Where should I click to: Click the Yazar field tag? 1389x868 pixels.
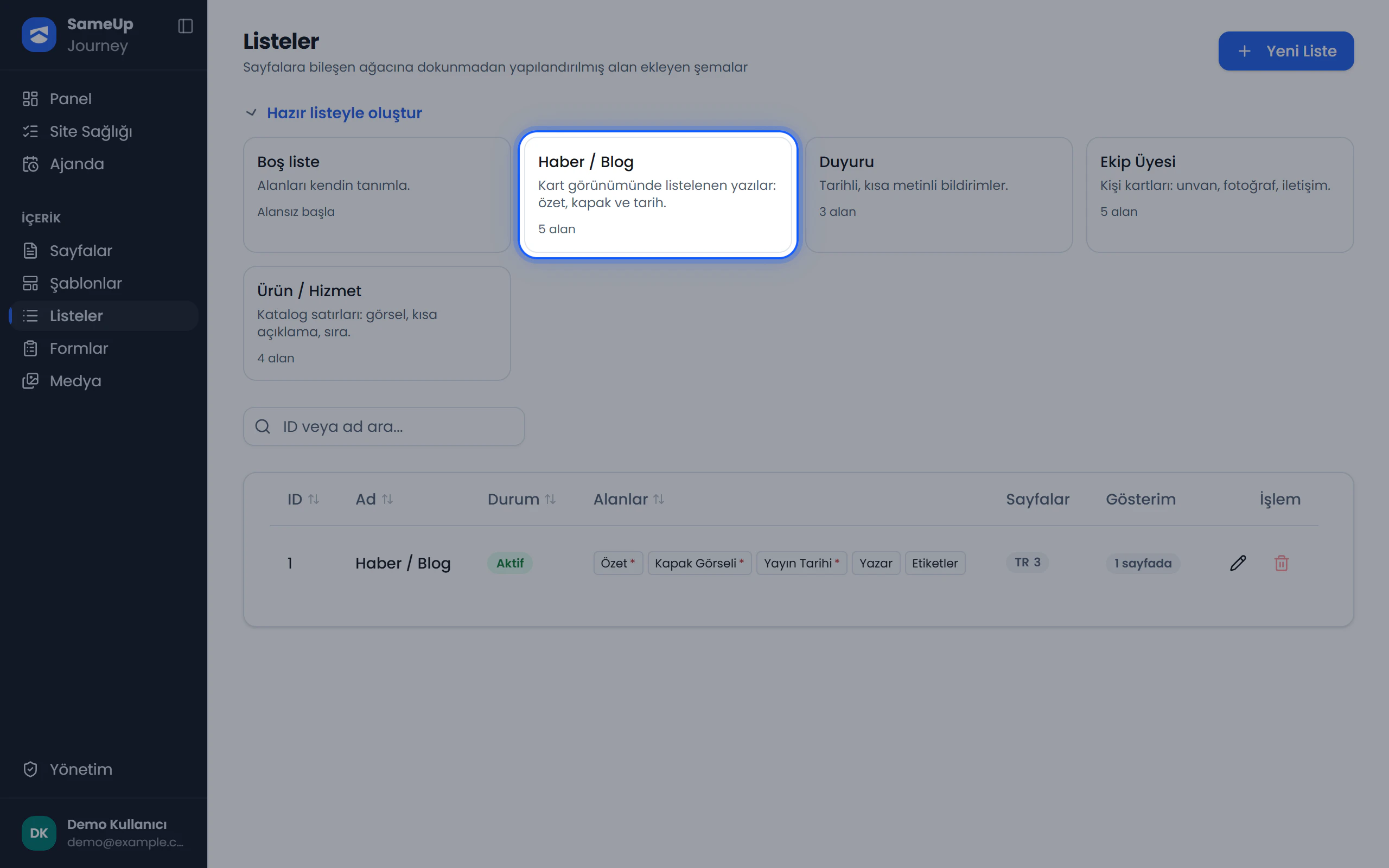point(876,563)
